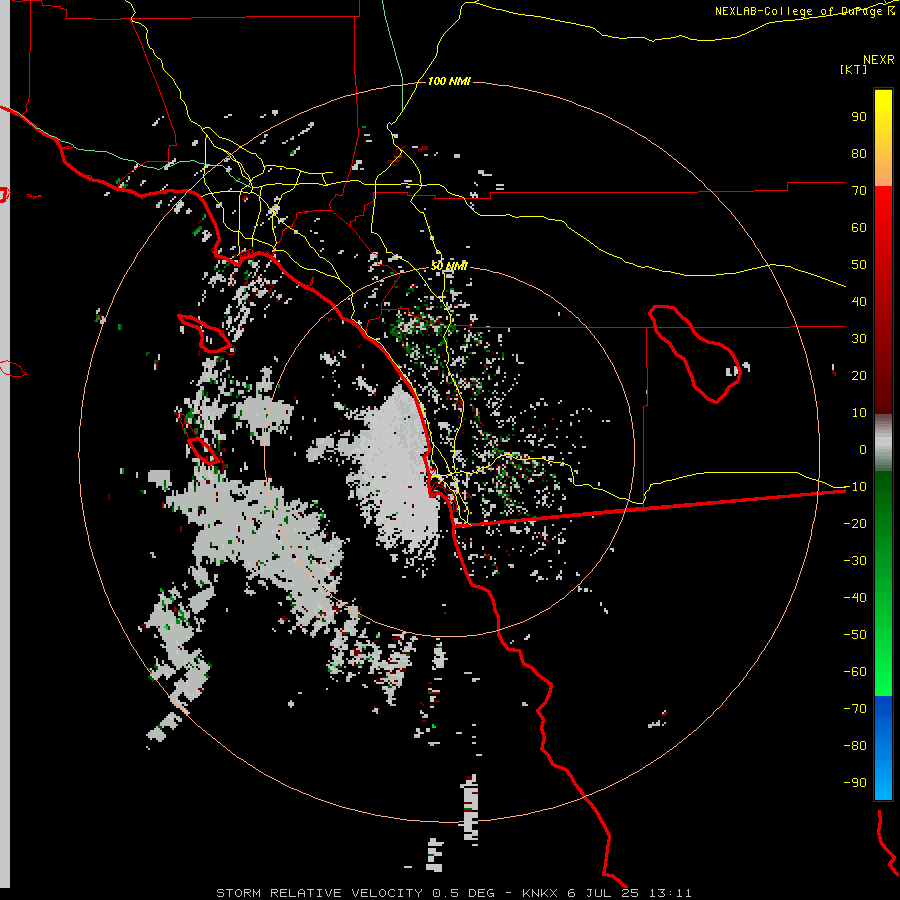Viewport: 900px width, 900px height.
Task: Click the NEXR label above the scale
Action: coord(879,60)
